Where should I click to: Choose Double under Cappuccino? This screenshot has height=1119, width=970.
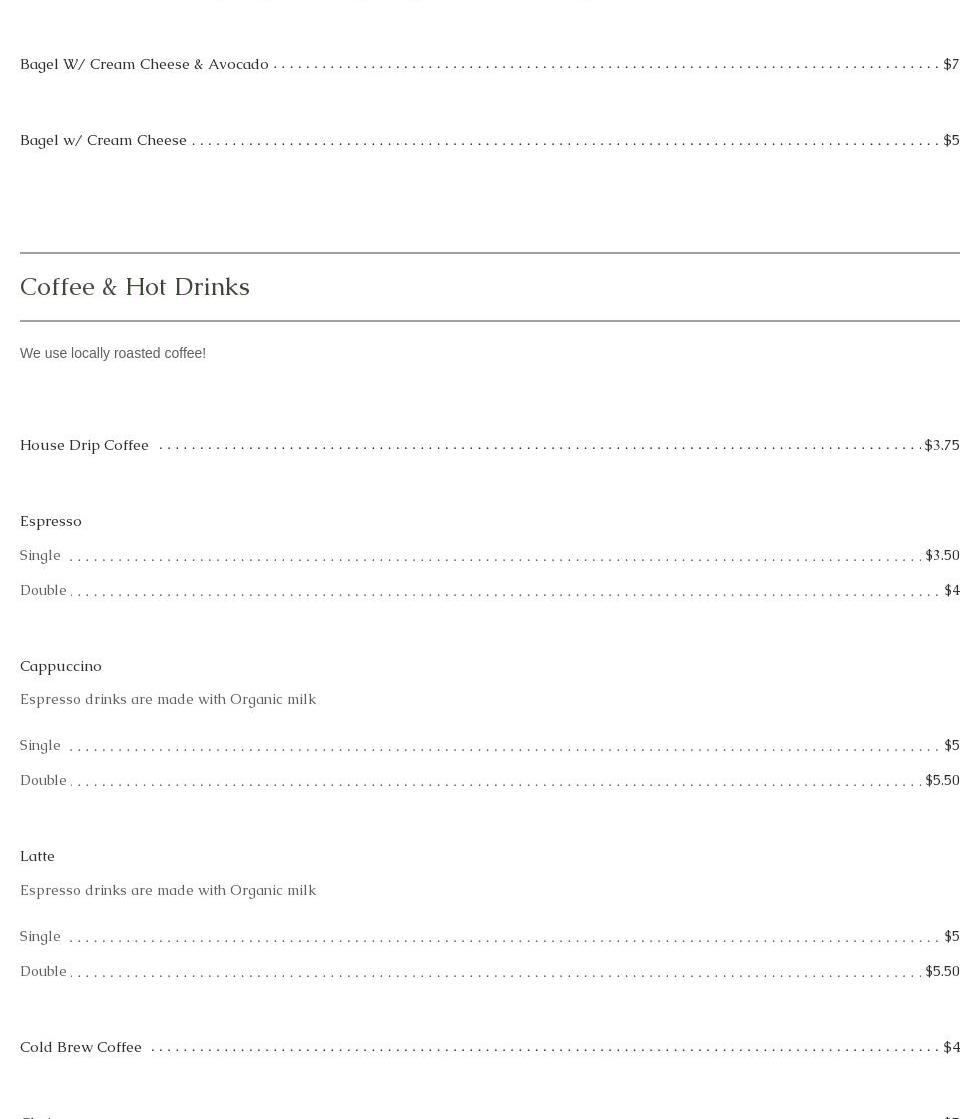(x=43, y=780)
